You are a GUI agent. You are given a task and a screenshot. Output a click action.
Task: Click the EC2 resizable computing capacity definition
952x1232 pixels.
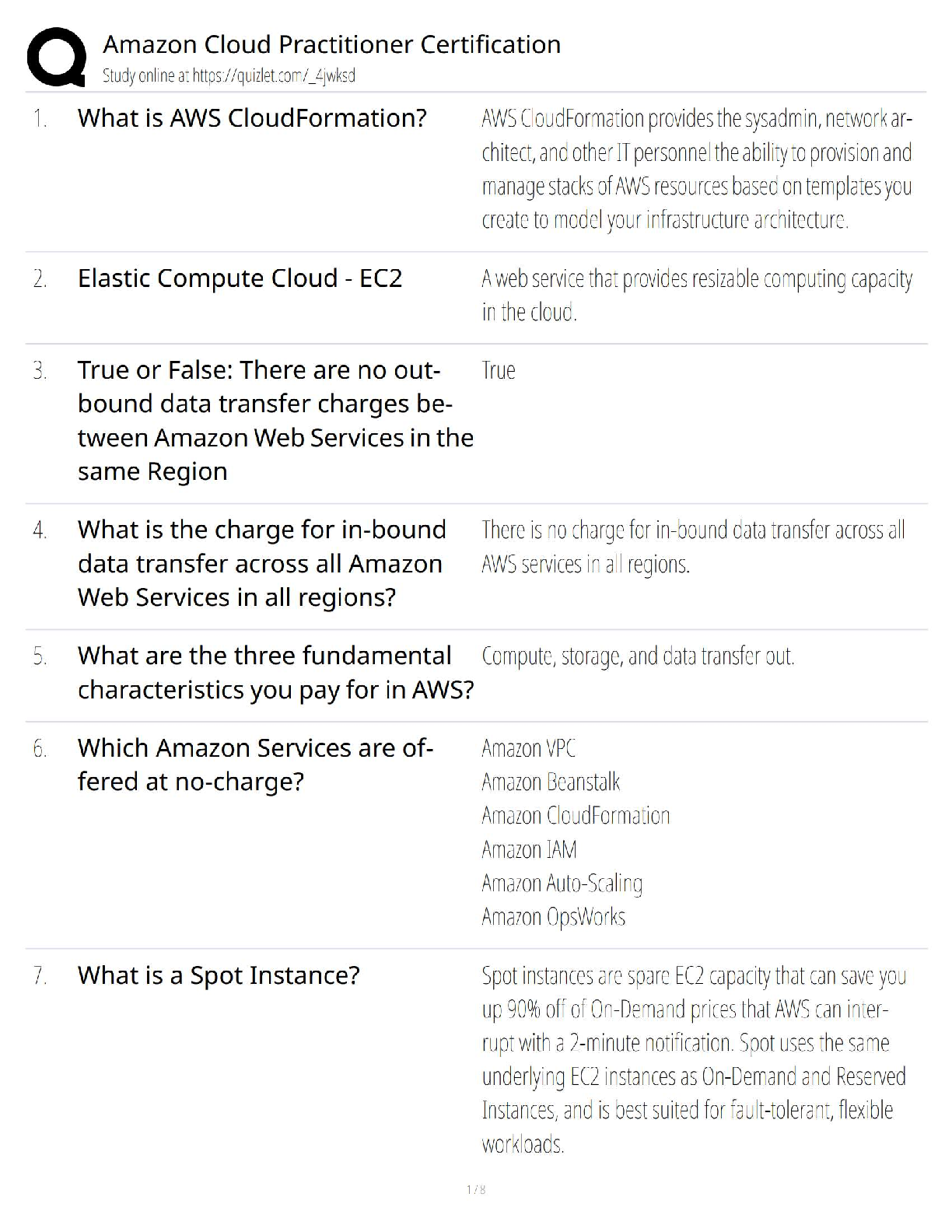[x=696, y=296]
